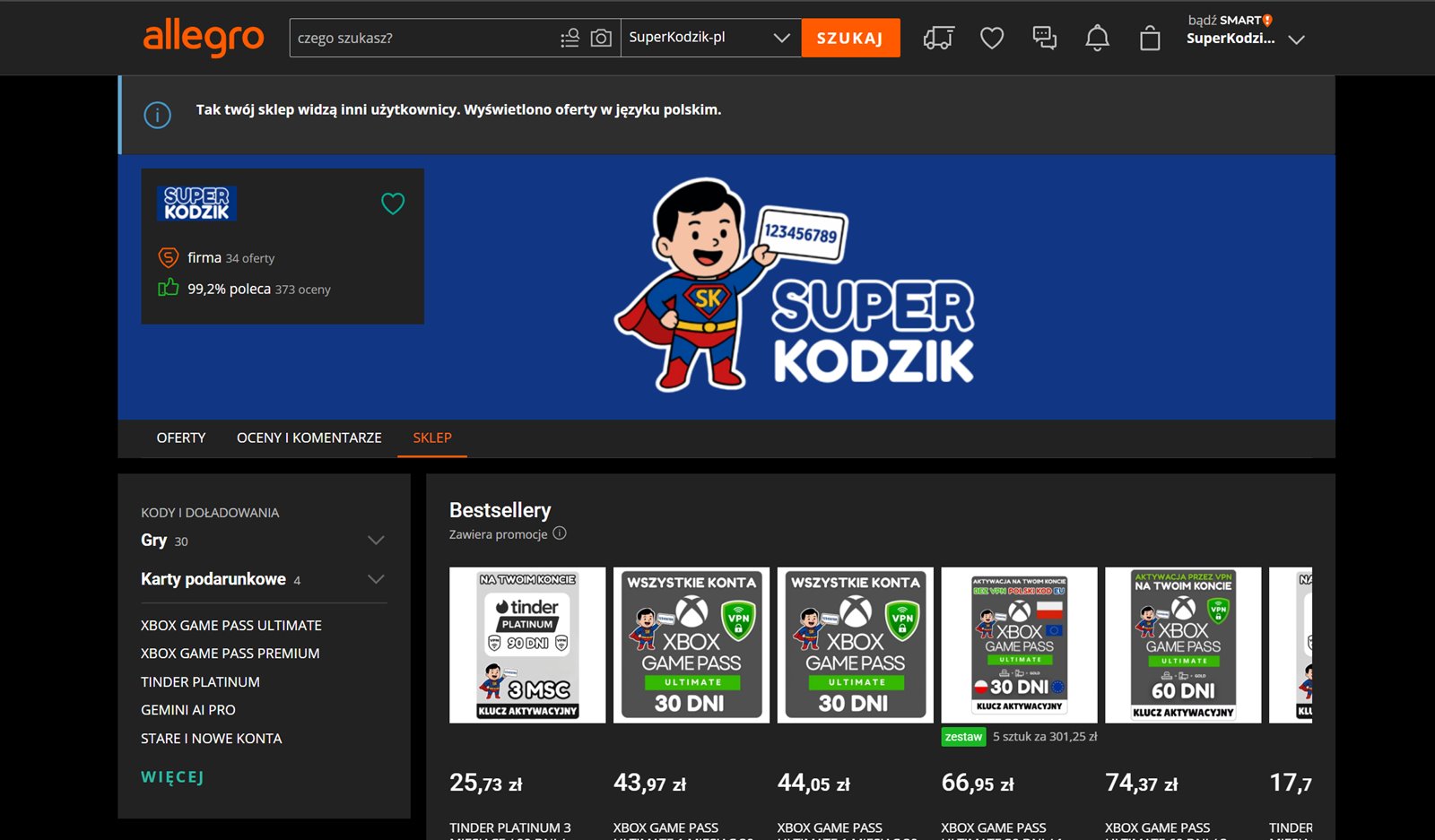Click the 25,73 zł price
The width and height of the screenshot is (1435, 840).
pos(486,784)
